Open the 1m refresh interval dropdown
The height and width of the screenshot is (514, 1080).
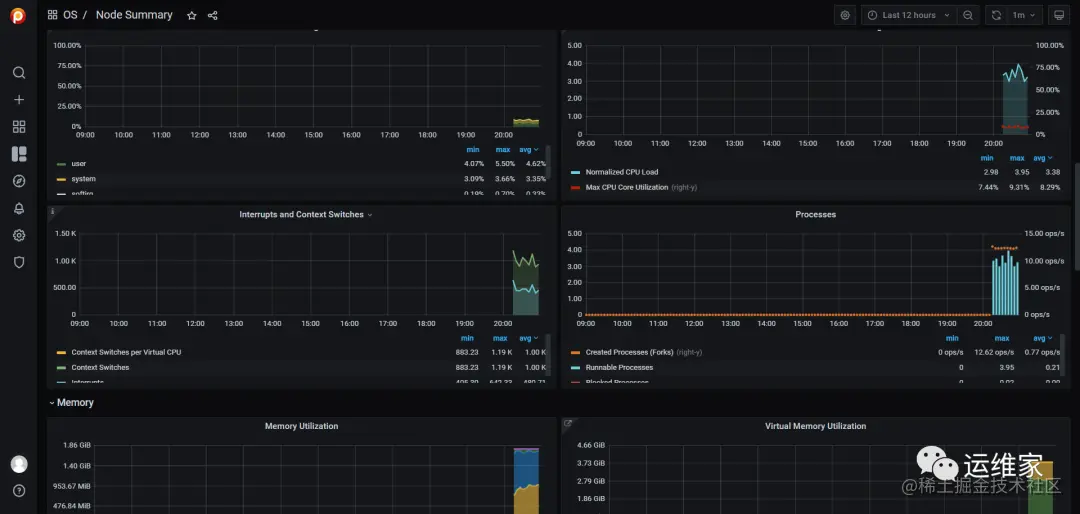(1024, 15)
